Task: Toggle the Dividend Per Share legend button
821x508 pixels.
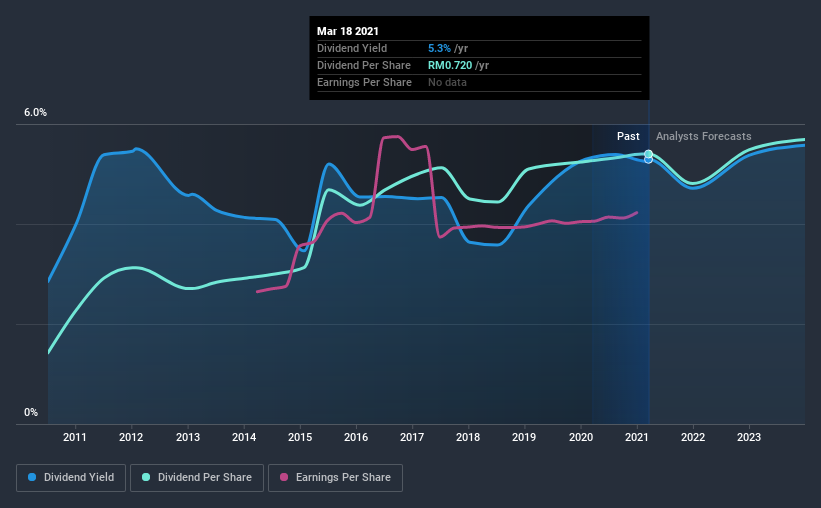Action: click(197, 478)
